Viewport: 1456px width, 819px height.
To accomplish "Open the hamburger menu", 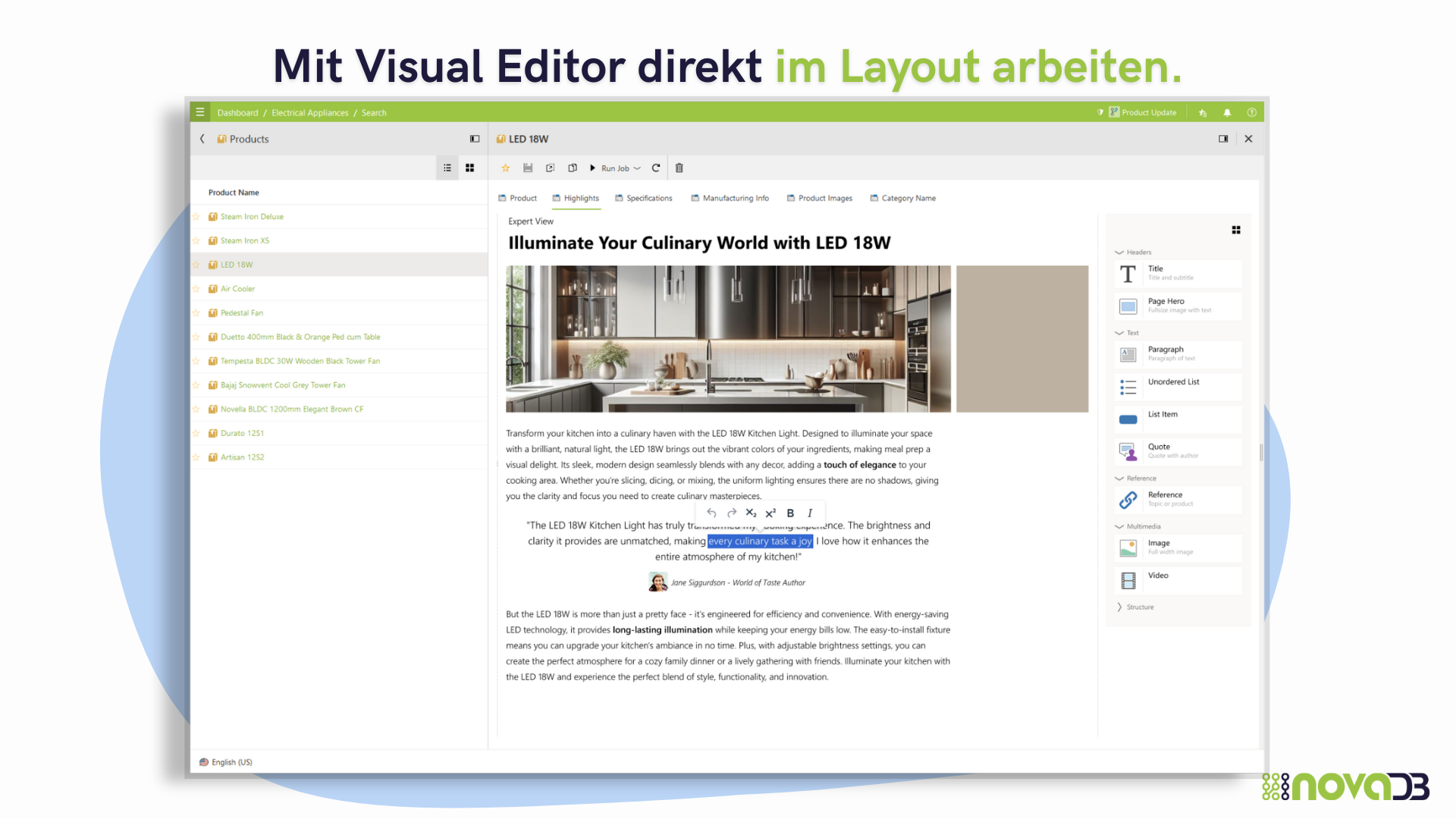I will click(x=200, y=112).
